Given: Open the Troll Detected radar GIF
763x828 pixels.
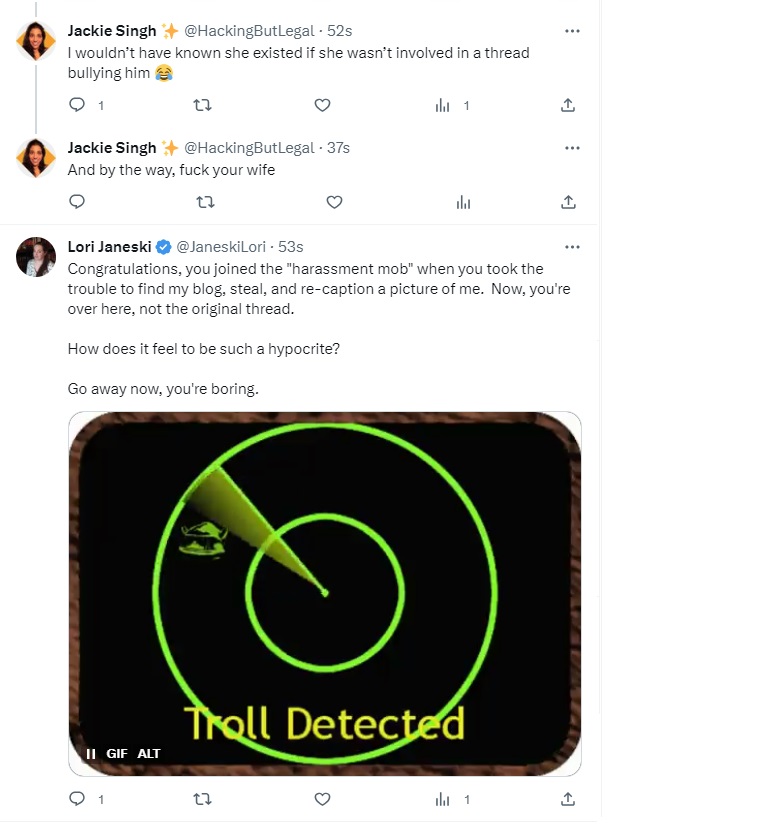Looking at the screenshot, I should pos(324,580).
